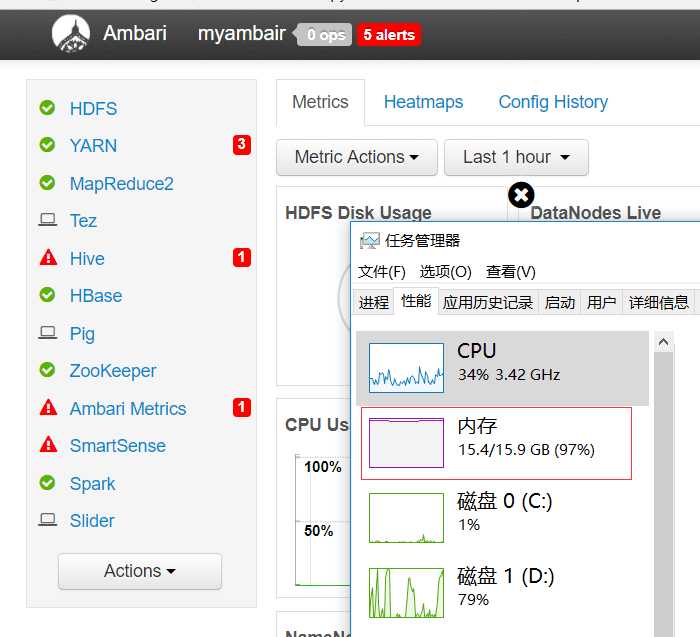
Task: Open the HBase service link
Action: (x=96, y=296)
